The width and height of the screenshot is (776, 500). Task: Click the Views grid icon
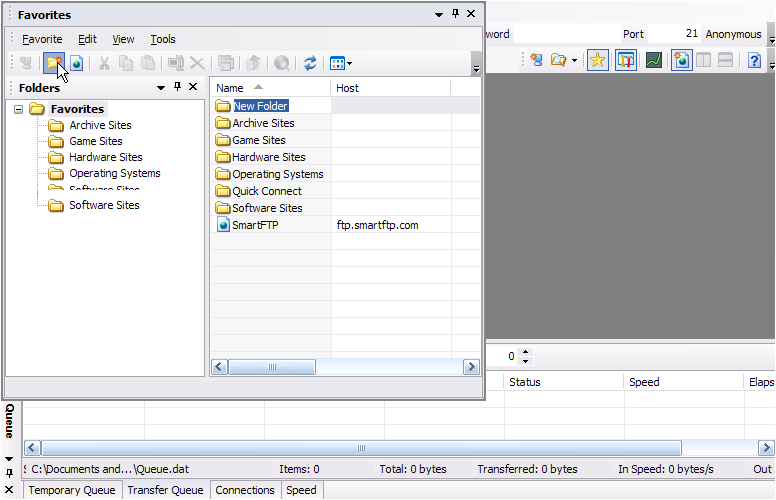coord(337,63)
